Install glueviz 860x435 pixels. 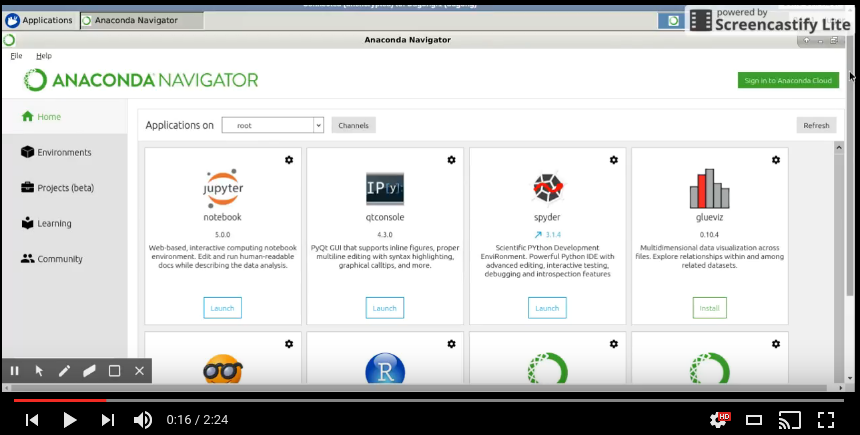(x=710, y=308)
